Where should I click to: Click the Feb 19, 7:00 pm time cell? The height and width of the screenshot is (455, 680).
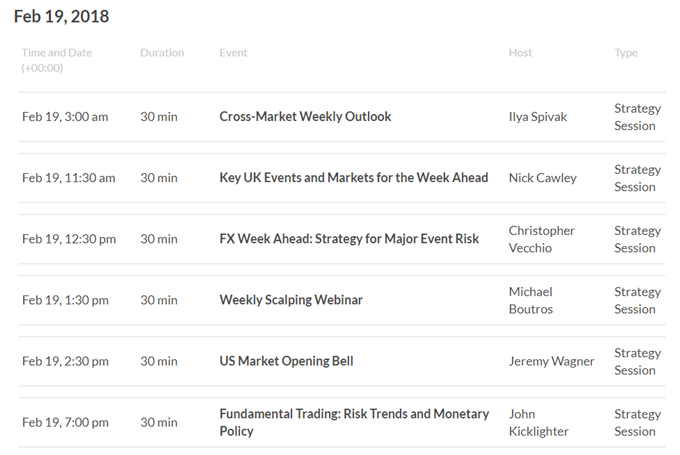coord(65,423)
